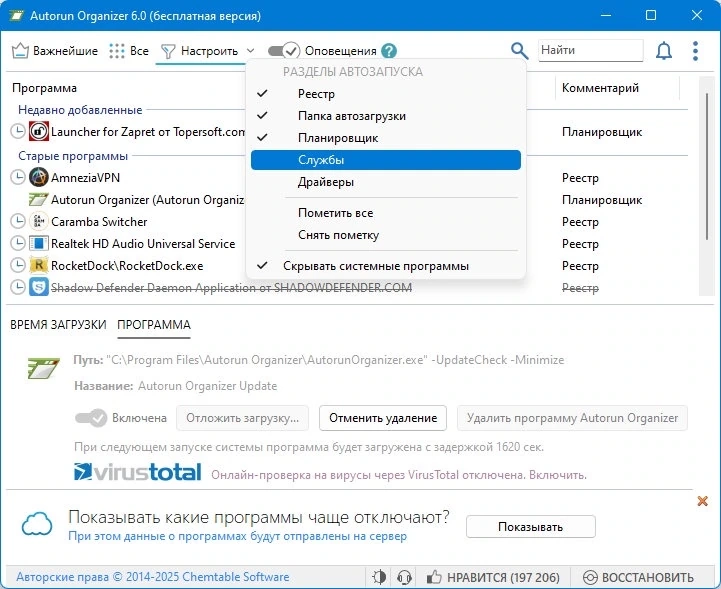The height and width of the screenshot is (589, 721).
Task: Collapse the Настроить dropdown arrow
Action: (250, 50)
